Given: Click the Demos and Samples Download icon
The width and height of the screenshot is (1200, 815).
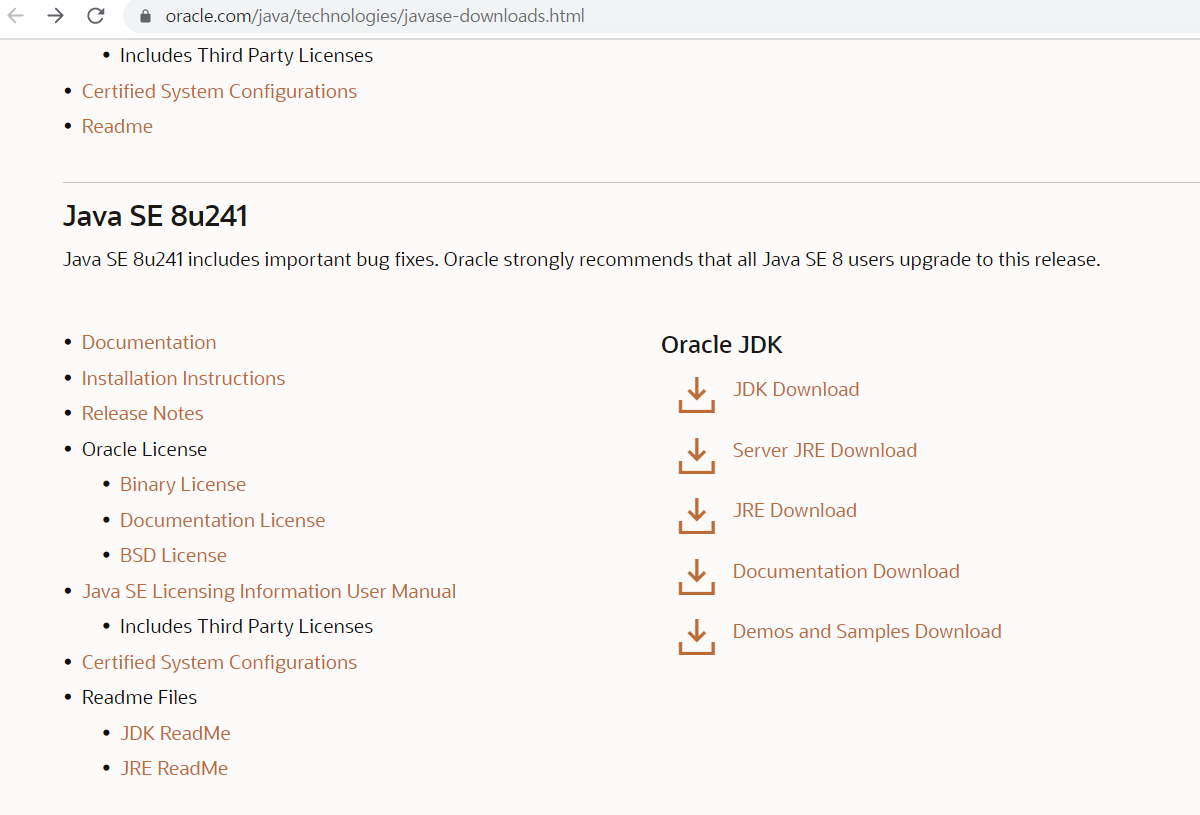Looking at the screenshot, I should [697, 636].
